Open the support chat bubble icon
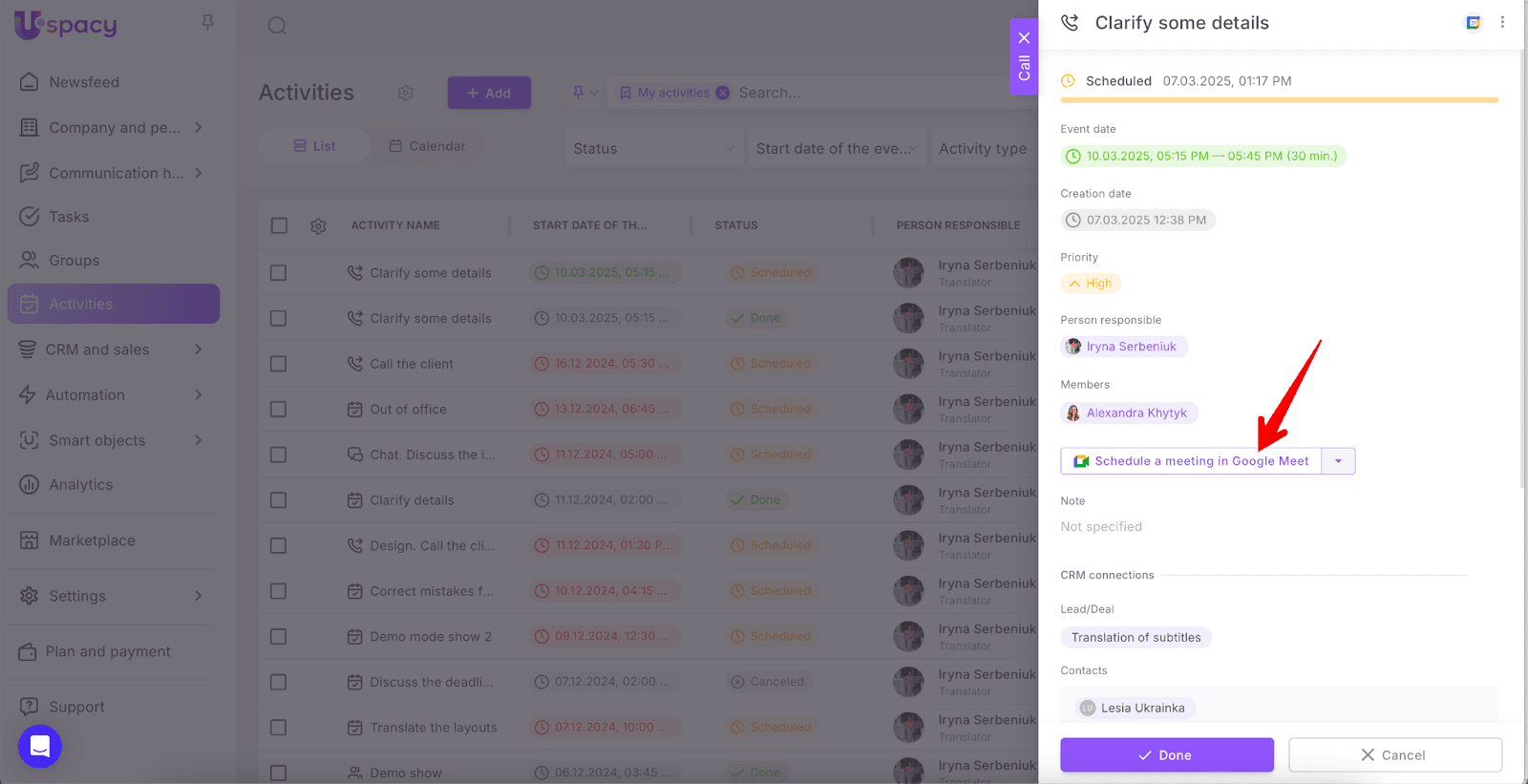Viewport: 1528px width, 784px height. (40, 747)
